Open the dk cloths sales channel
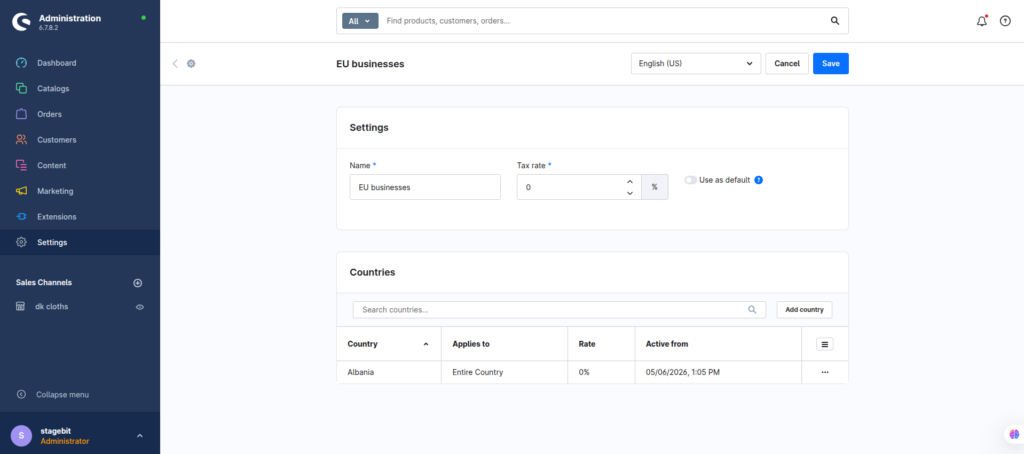Screen dimensions: 1024x454 52,306
